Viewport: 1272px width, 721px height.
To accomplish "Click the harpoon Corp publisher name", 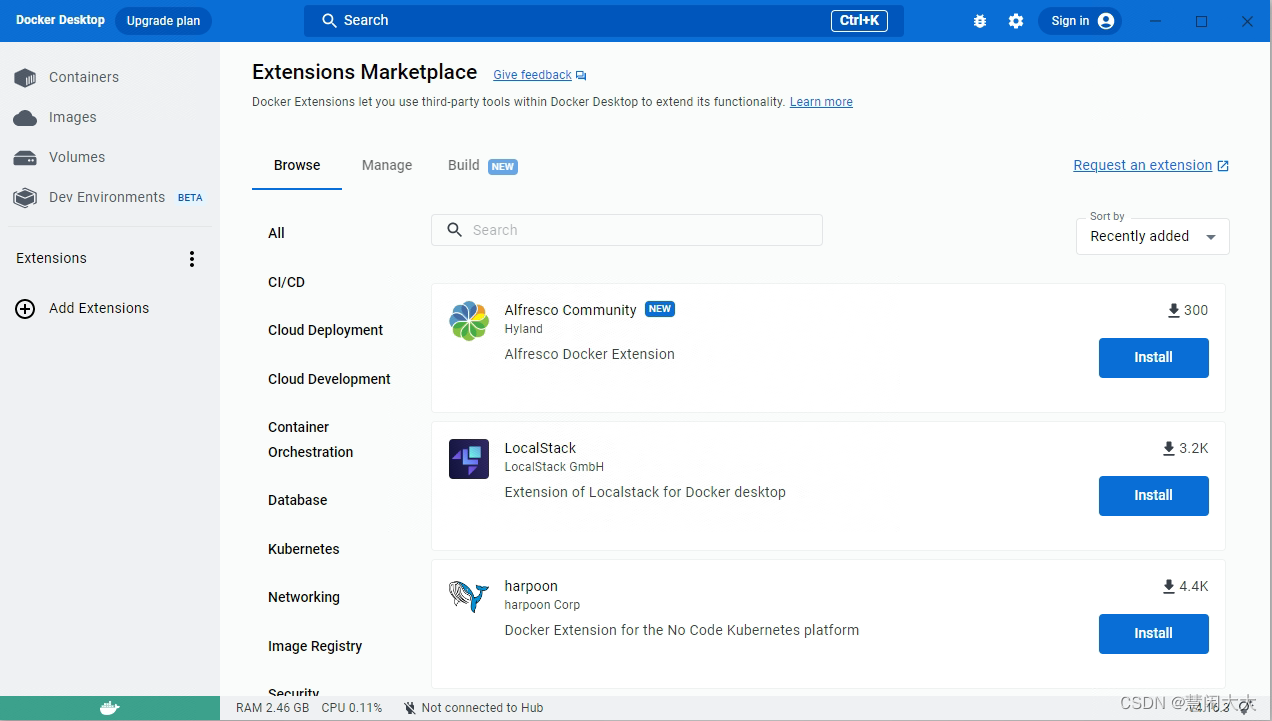I will pyautogui.click(x=542, y=605).
